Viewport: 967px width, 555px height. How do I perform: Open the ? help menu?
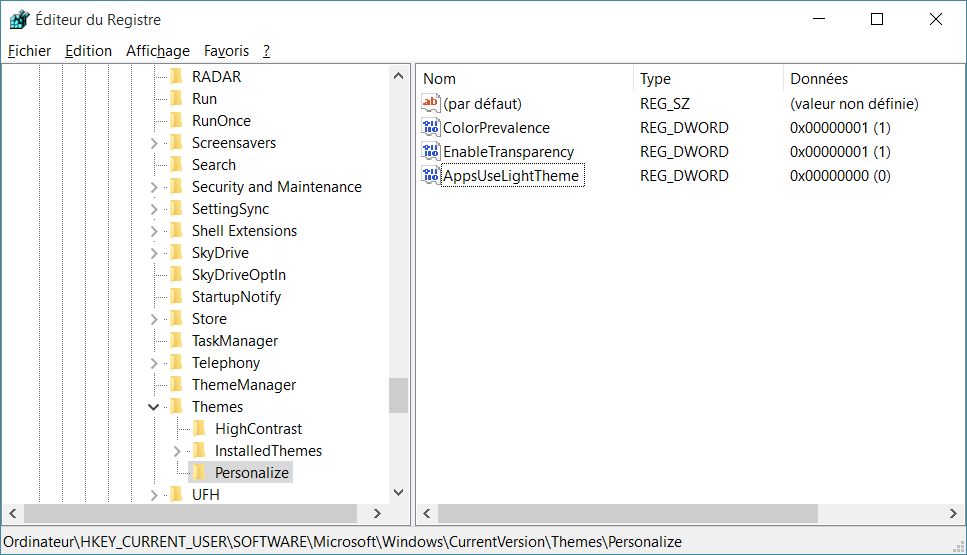click(x=266, y=51)
